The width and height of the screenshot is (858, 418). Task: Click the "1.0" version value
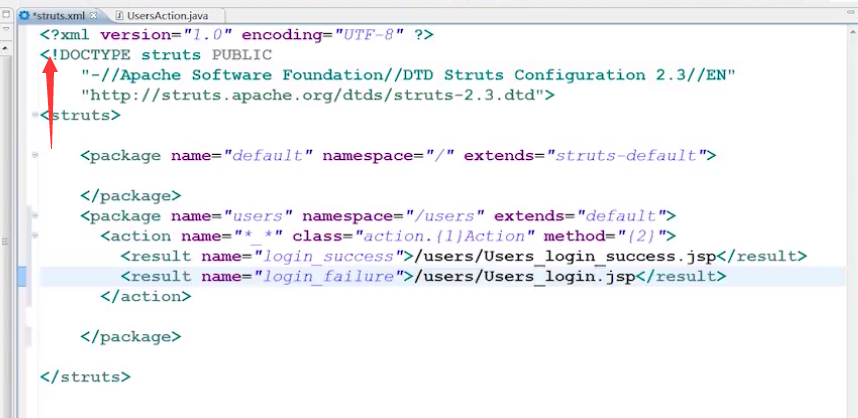click(207, 34)
